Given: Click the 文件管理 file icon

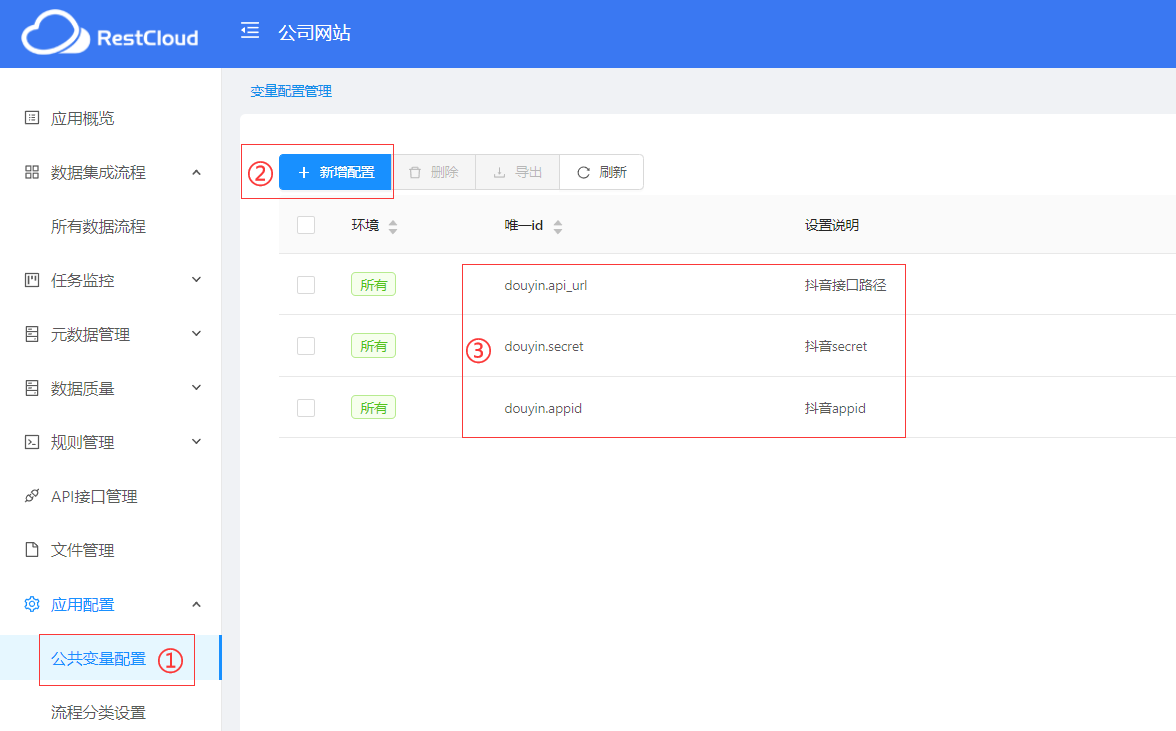Looking at the screenshot, I should click(x=32, y=550).
